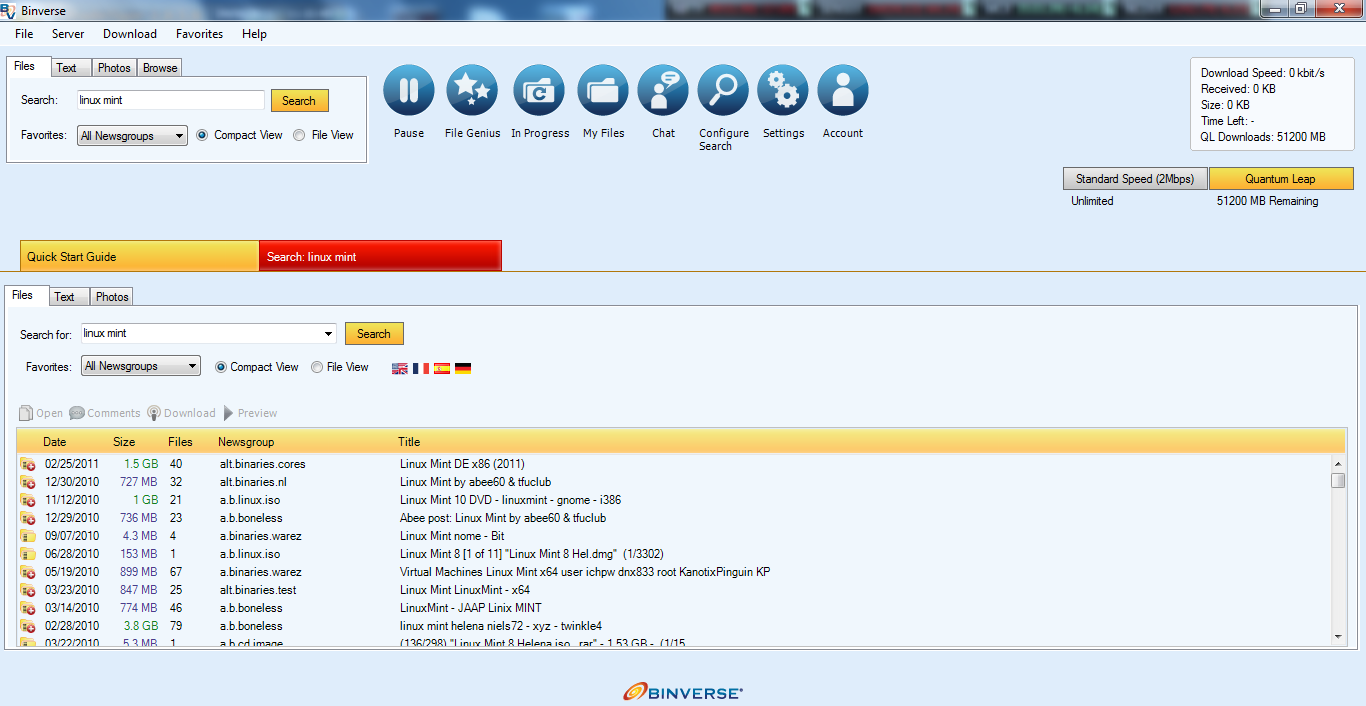Click the Pause round icon
Image resolution: width=1366 pixels, height=706 pixels.
409,91
